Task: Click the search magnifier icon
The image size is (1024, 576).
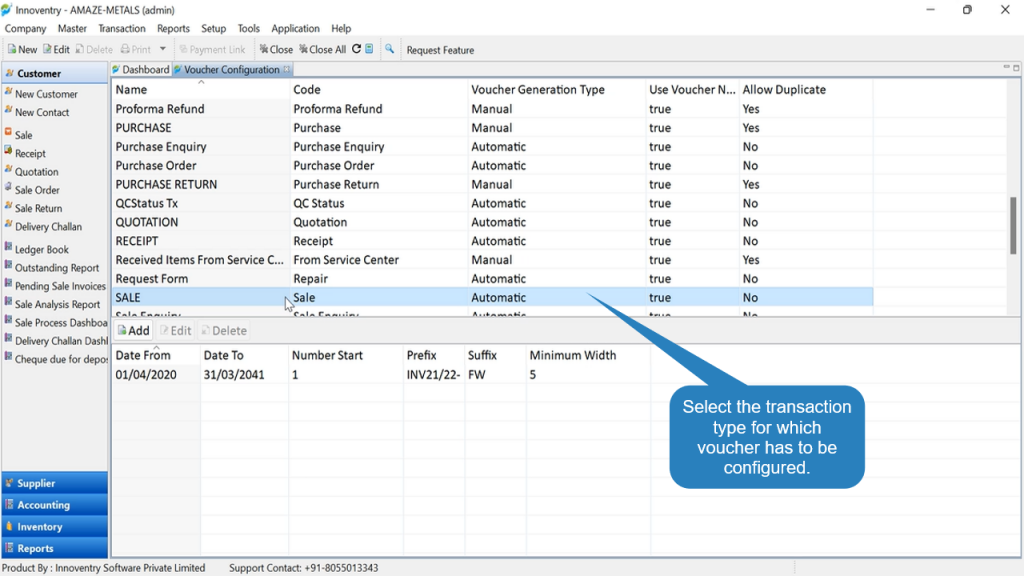Action: pos(389,49)
